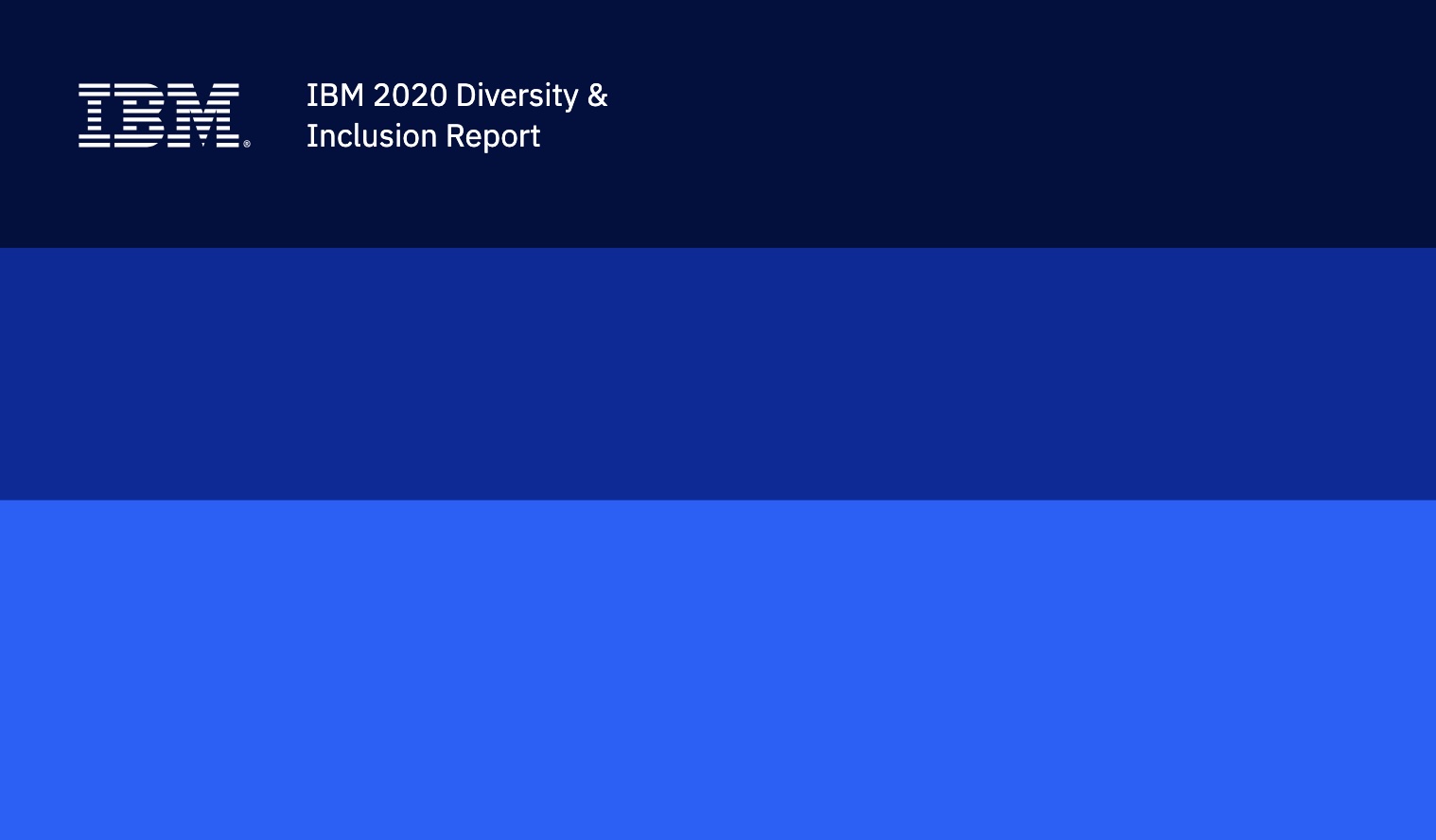Click the boundary between the two blue bands

[719, 499]
